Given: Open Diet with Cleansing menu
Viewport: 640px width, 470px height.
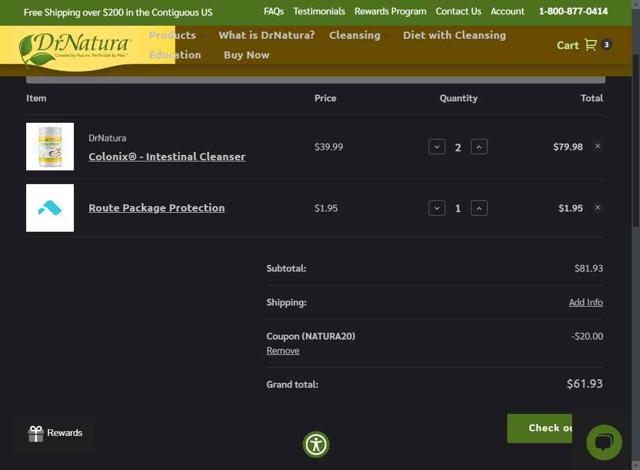Looking at the screenshot, I should (x=454, y=35).
